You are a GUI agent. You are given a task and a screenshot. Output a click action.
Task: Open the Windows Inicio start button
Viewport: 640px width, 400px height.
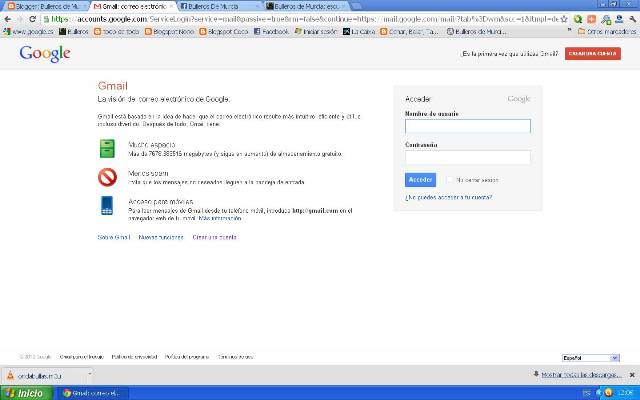click(25, 393)
